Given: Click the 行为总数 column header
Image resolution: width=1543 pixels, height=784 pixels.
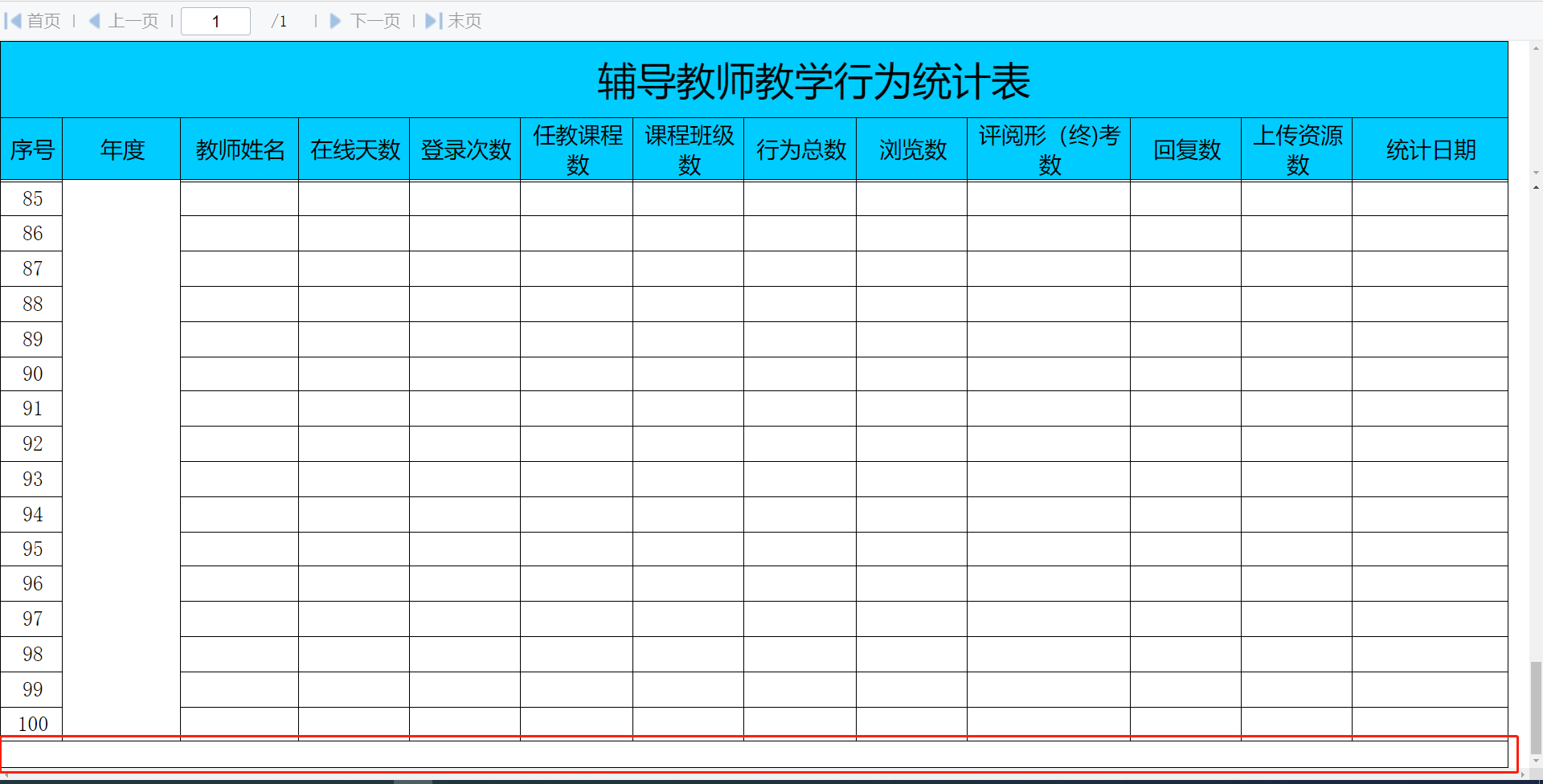Looking at the screenshot, I should coord(800,149).
